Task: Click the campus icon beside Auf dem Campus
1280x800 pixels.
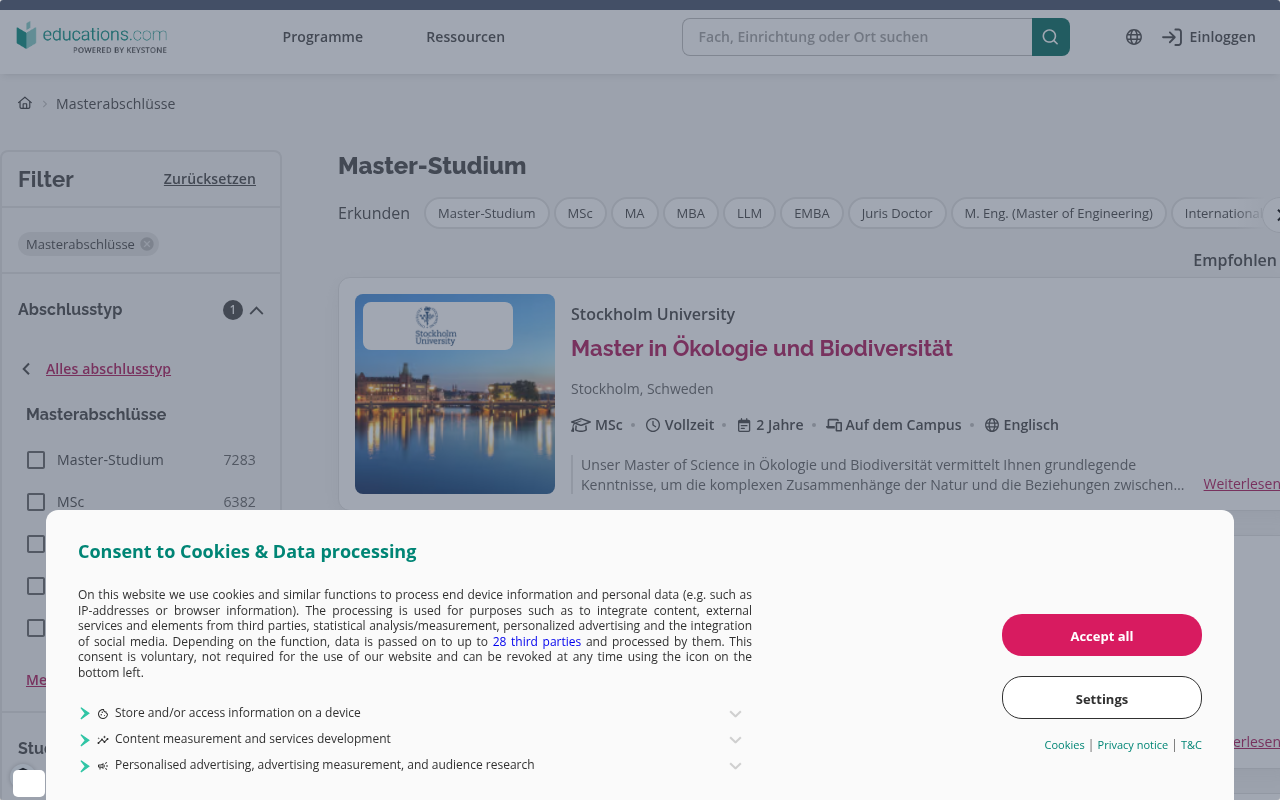Action: click(x=834, y=425)
